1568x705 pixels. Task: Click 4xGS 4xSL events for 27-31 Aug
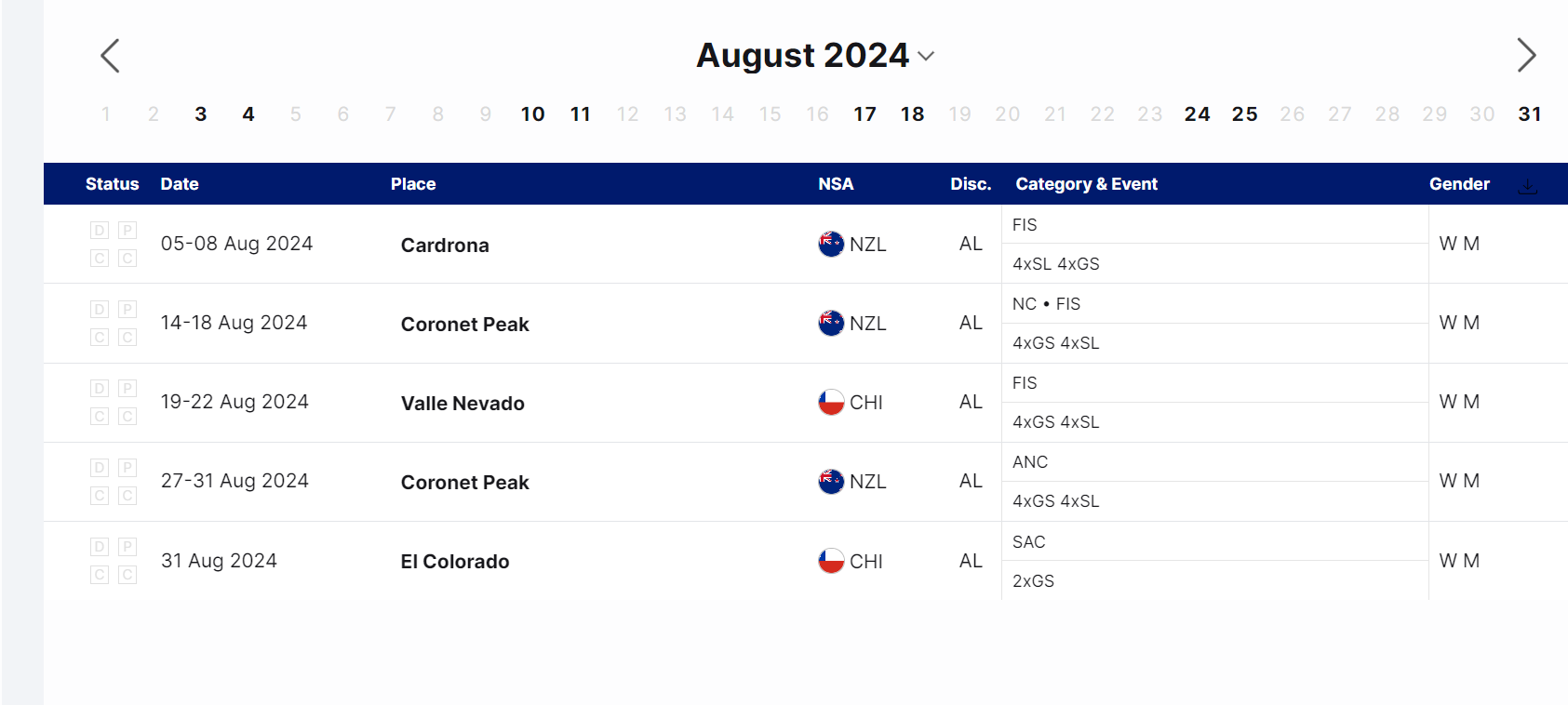pos(1056,501)
